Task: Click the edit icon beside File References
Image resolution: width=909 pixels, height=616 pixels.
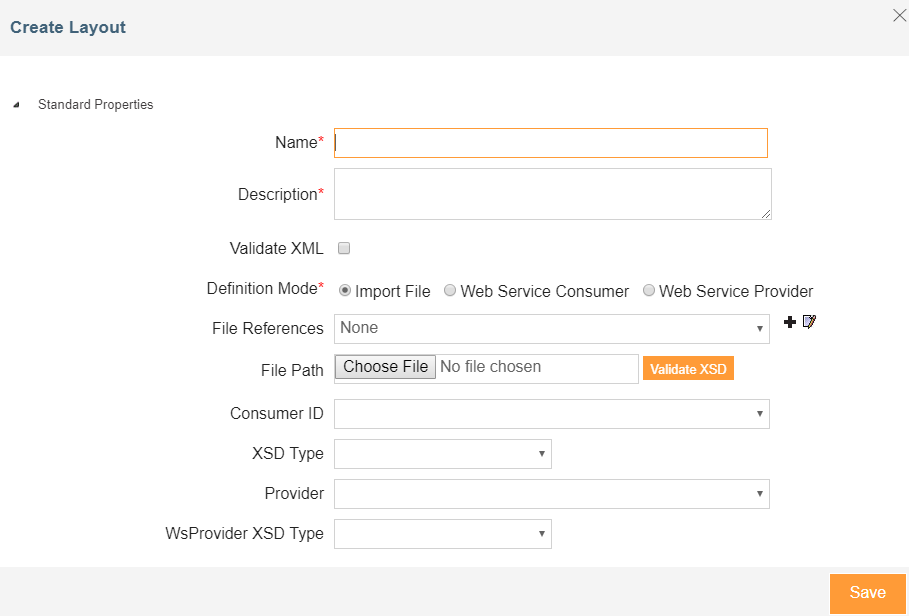Action: click(809, 322)
